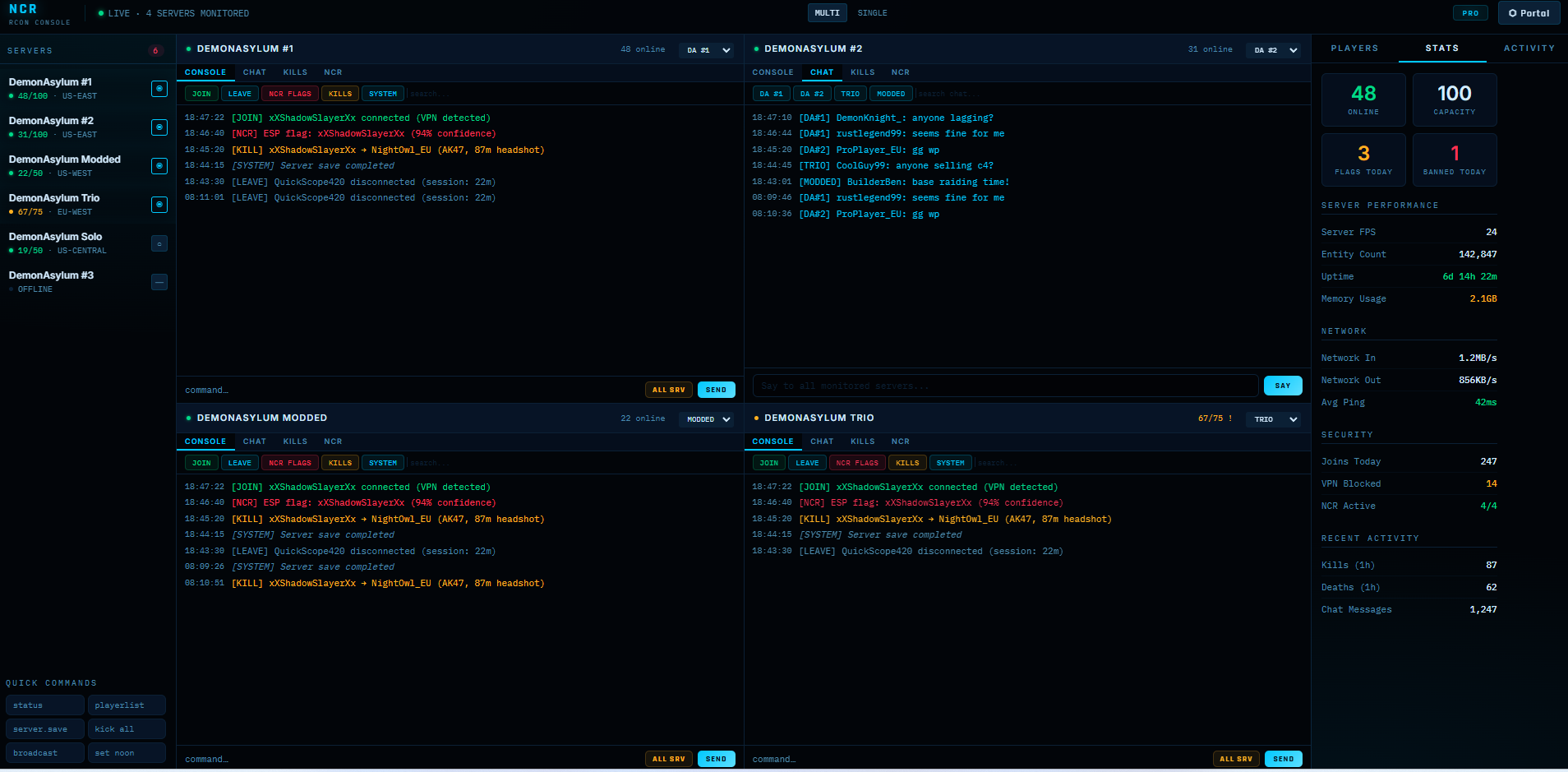Toggle monitoring for DemonAsylum Solo server
The width and height of the screenshot is (1568, 772).
[159, 243]
